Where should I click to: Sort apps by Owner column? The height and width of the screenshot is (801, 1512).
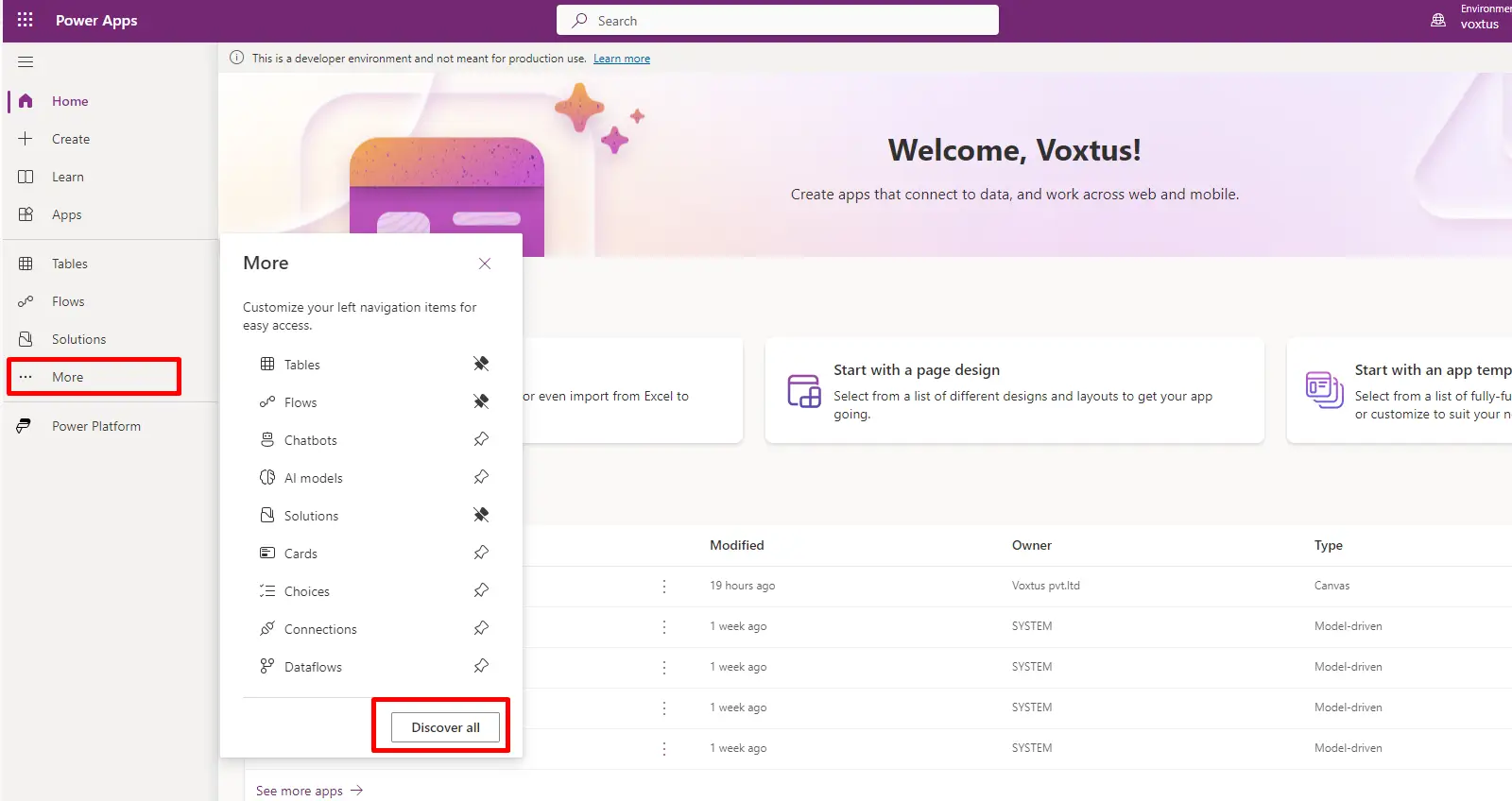(x=1031, y=545)
